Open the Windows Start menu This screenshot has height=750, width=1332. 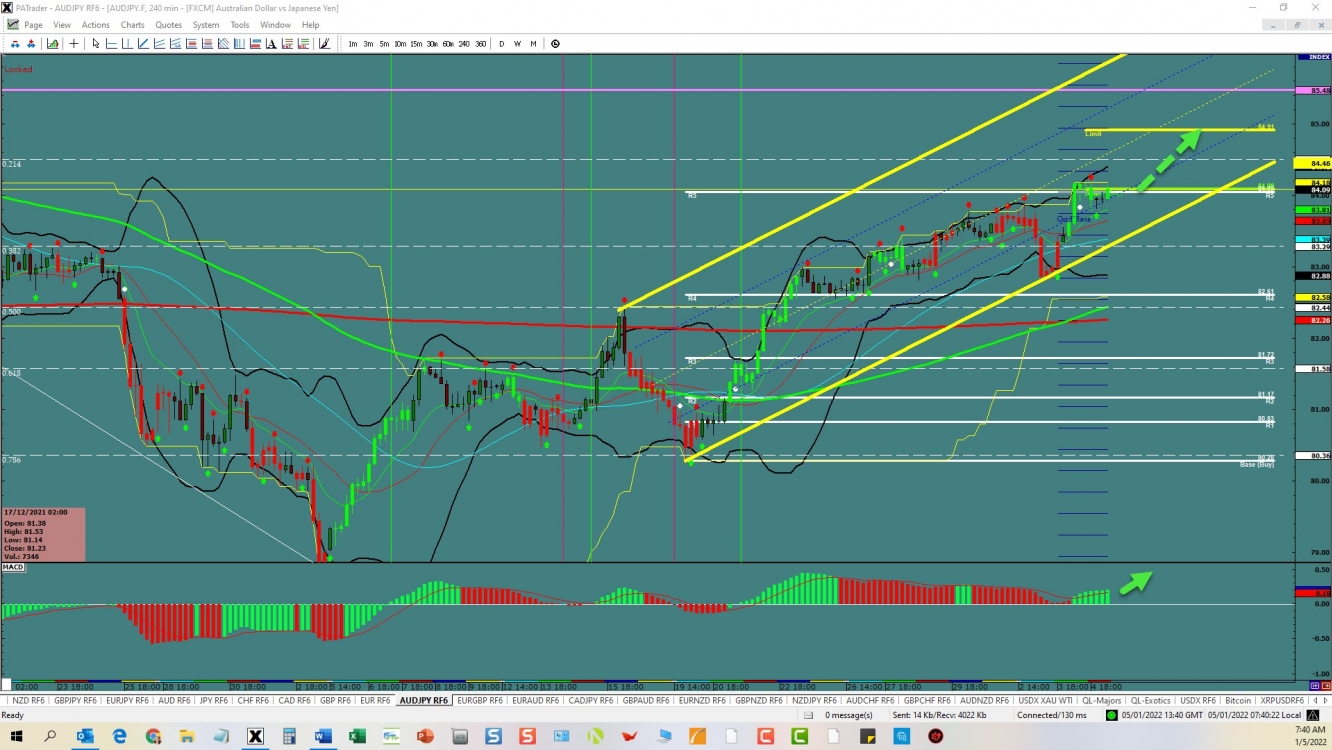pos(16,736)
